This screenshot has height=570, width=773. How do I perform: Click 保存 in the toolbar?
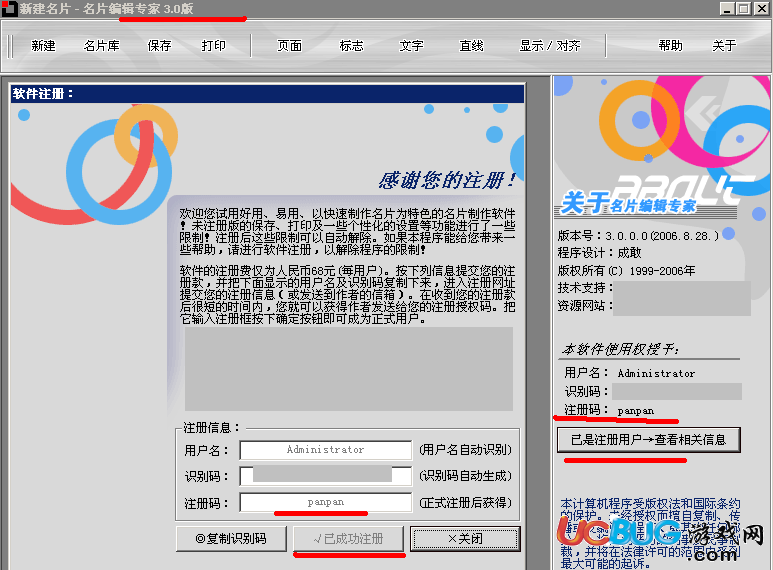[159, 46]
